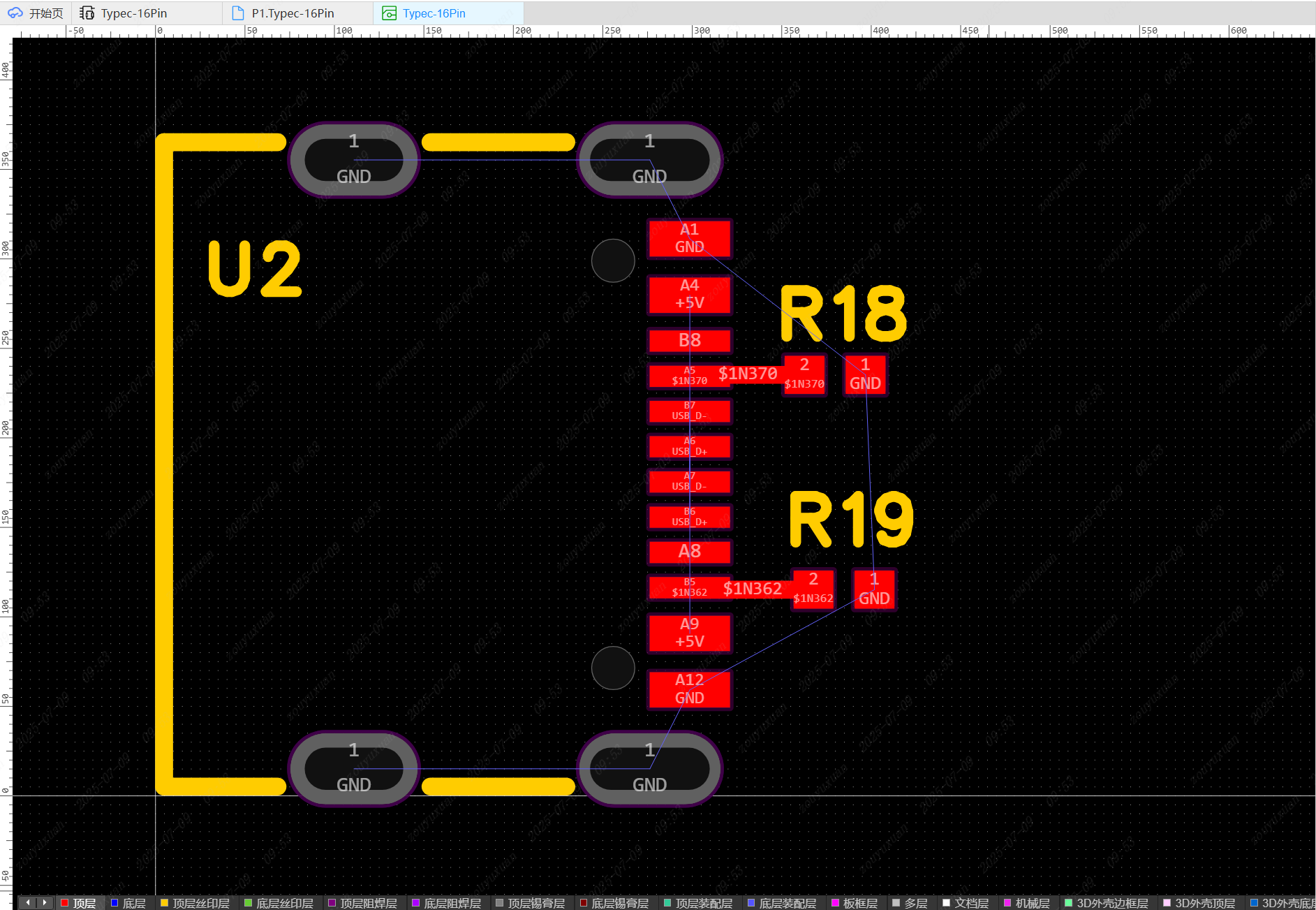Click the top-left GND slotted pad
1316x910 pixels.
[354, 160]
